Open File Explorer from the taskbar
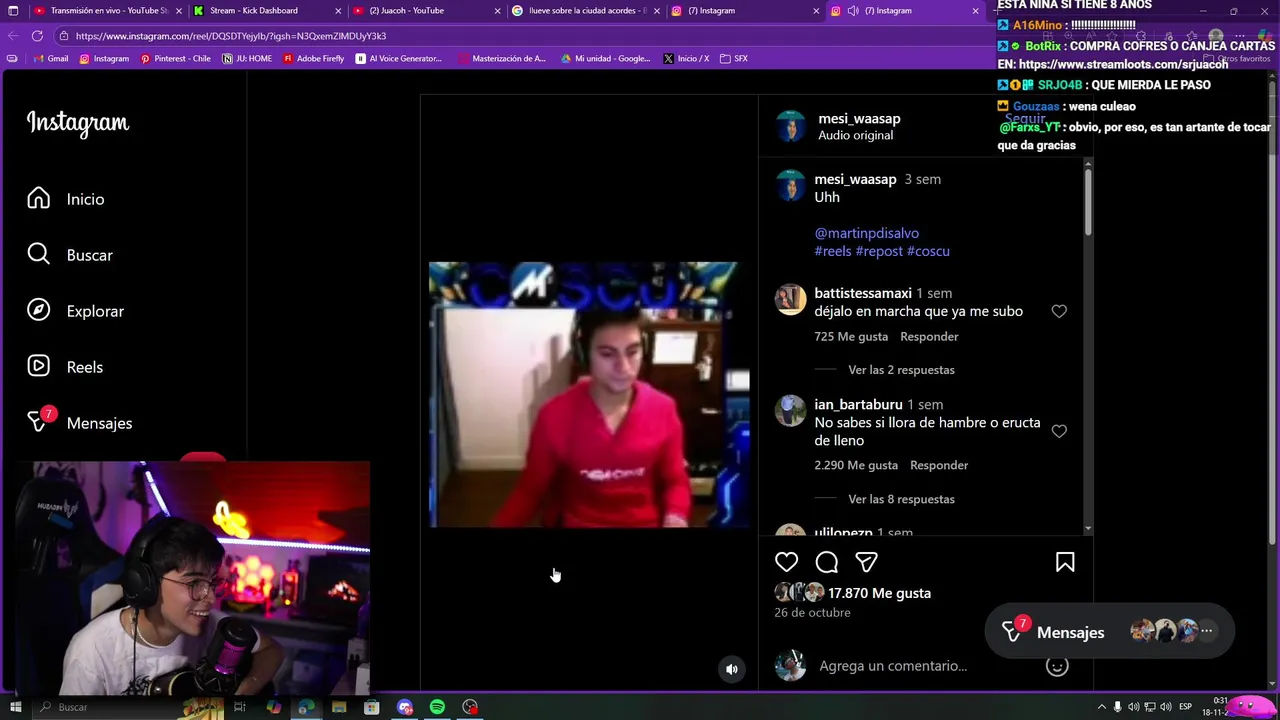The image size is (1280, 720). tap(339, 707)
